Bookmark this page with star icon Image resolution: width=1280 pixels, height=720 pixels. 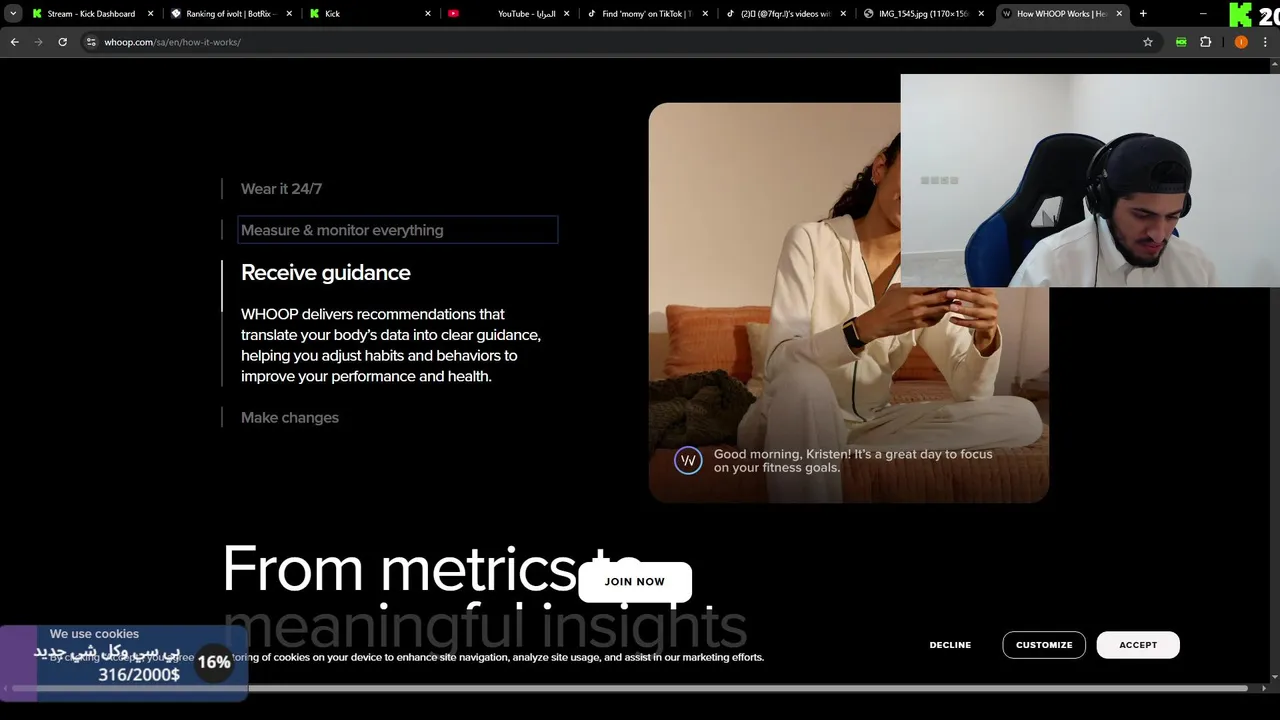pos(1148,42)
